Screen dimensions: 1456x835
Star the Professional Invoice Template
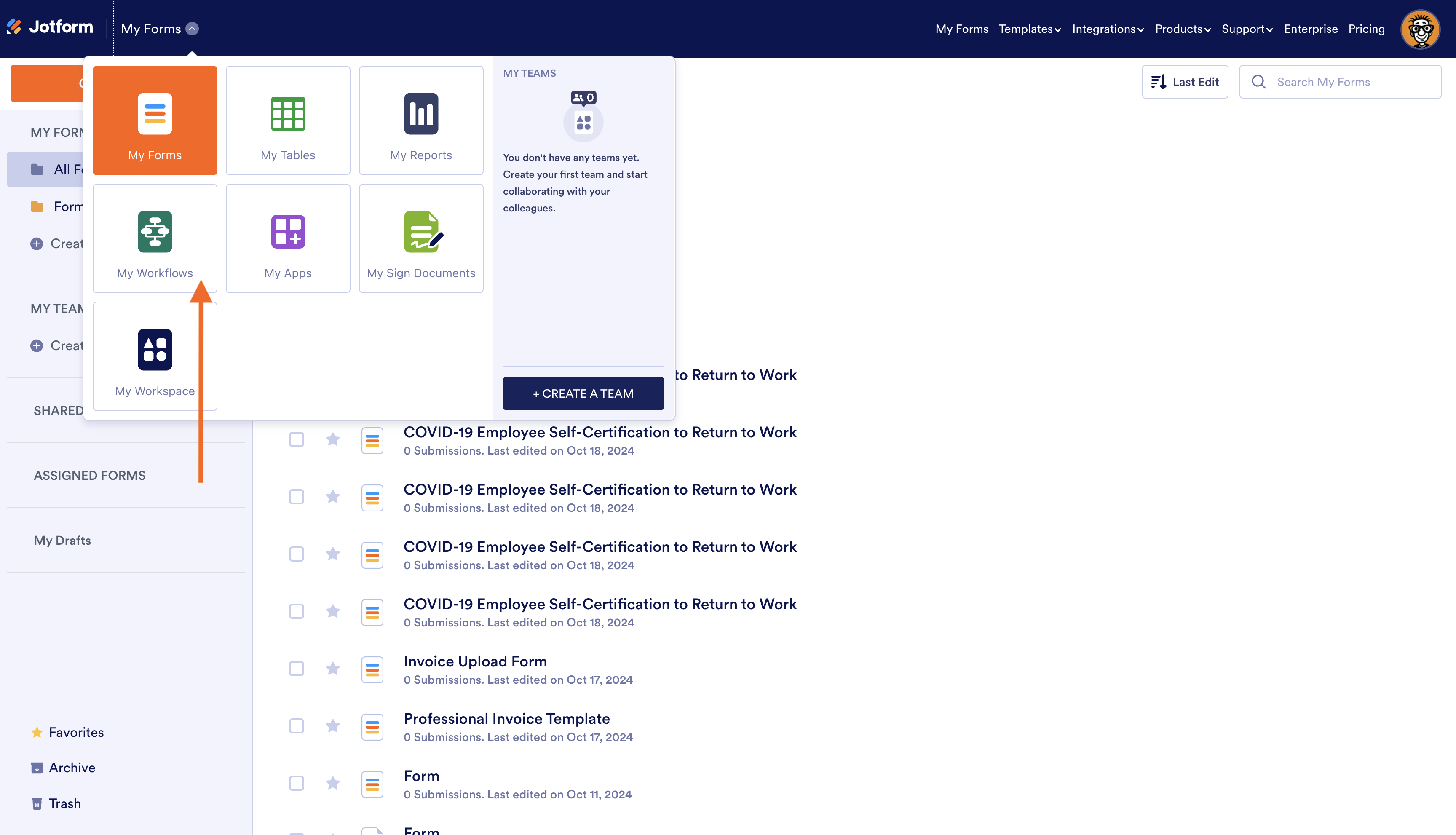(332, 725)
